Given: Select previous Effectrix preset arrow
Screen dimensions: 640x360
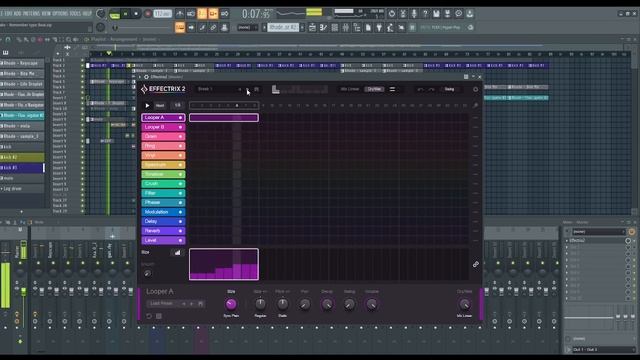Looking at the screenshot, I should tap(240, 89).
